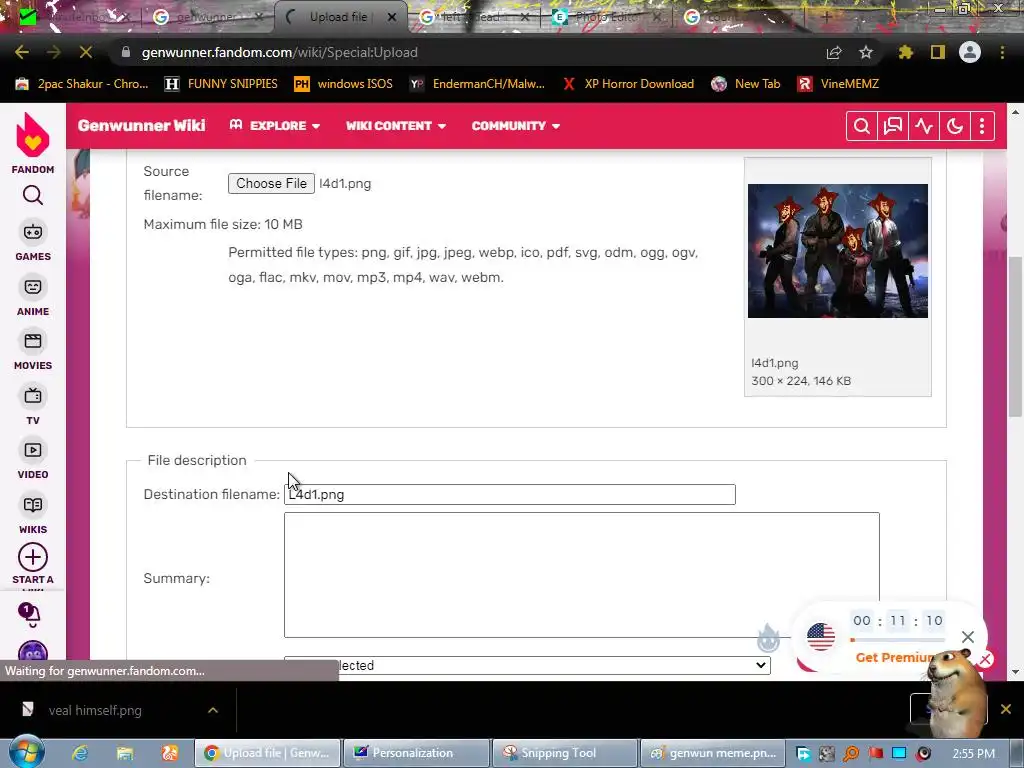The image size is (1024, 768).
Task: Expand the COMMUNITY menu
Action: (x=516, y=125)
